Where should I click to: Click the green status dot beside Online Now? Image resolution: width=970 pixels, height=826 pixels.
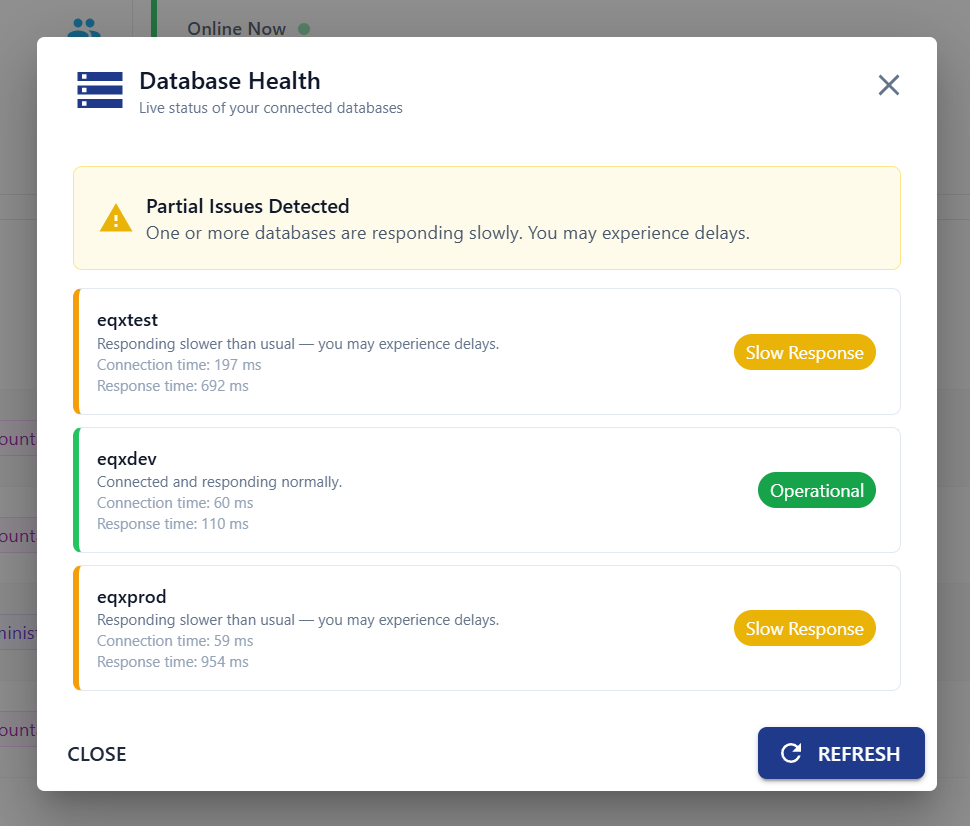click(x=303, y=30)
